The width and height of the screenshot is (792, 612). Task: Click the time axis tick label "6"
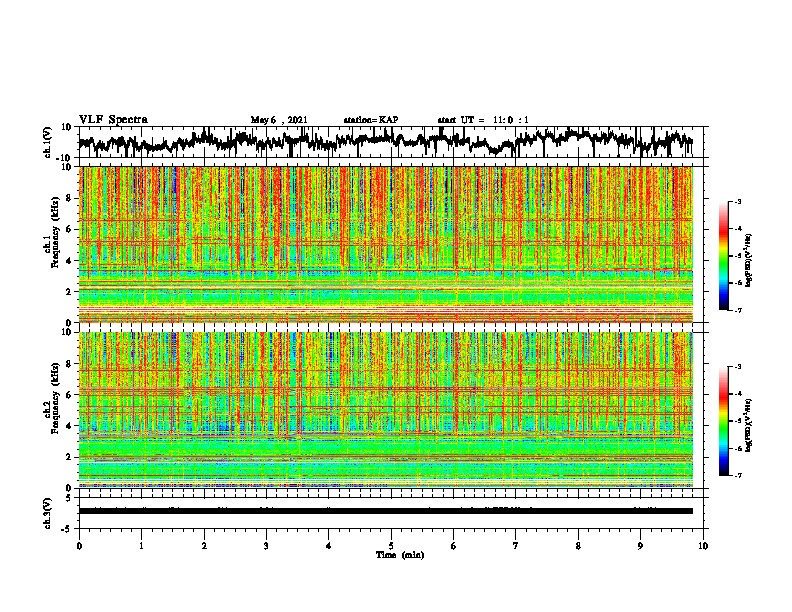[454, 546]
